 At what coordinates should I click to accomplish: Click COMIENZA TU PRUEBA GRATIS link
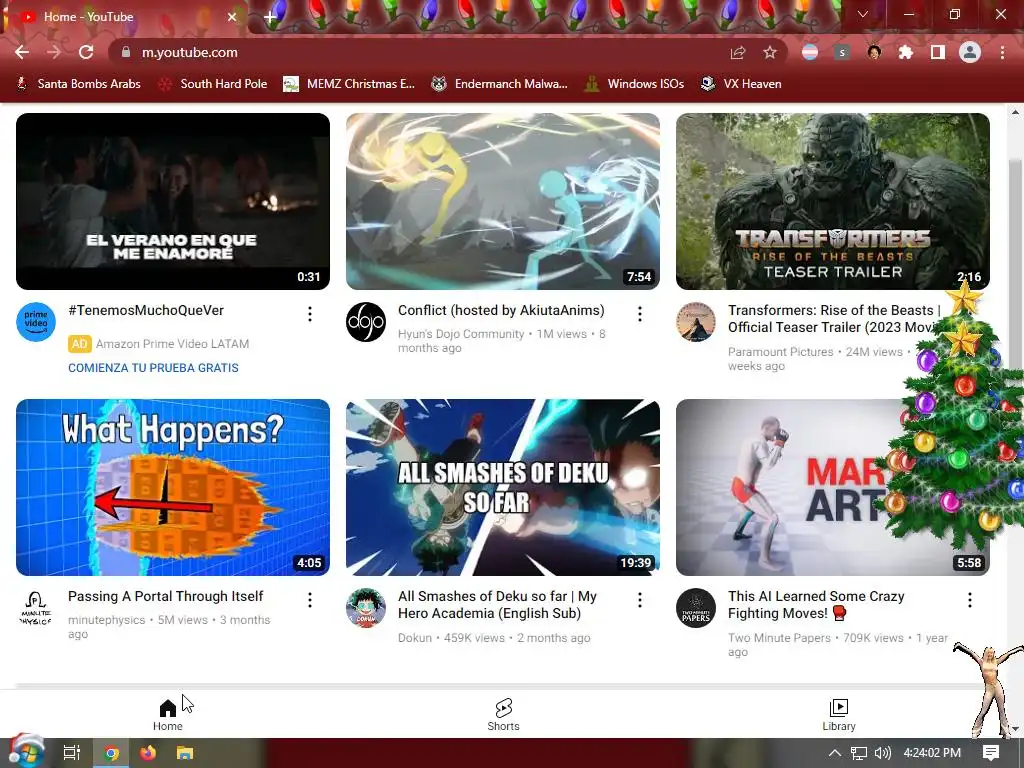153,368
